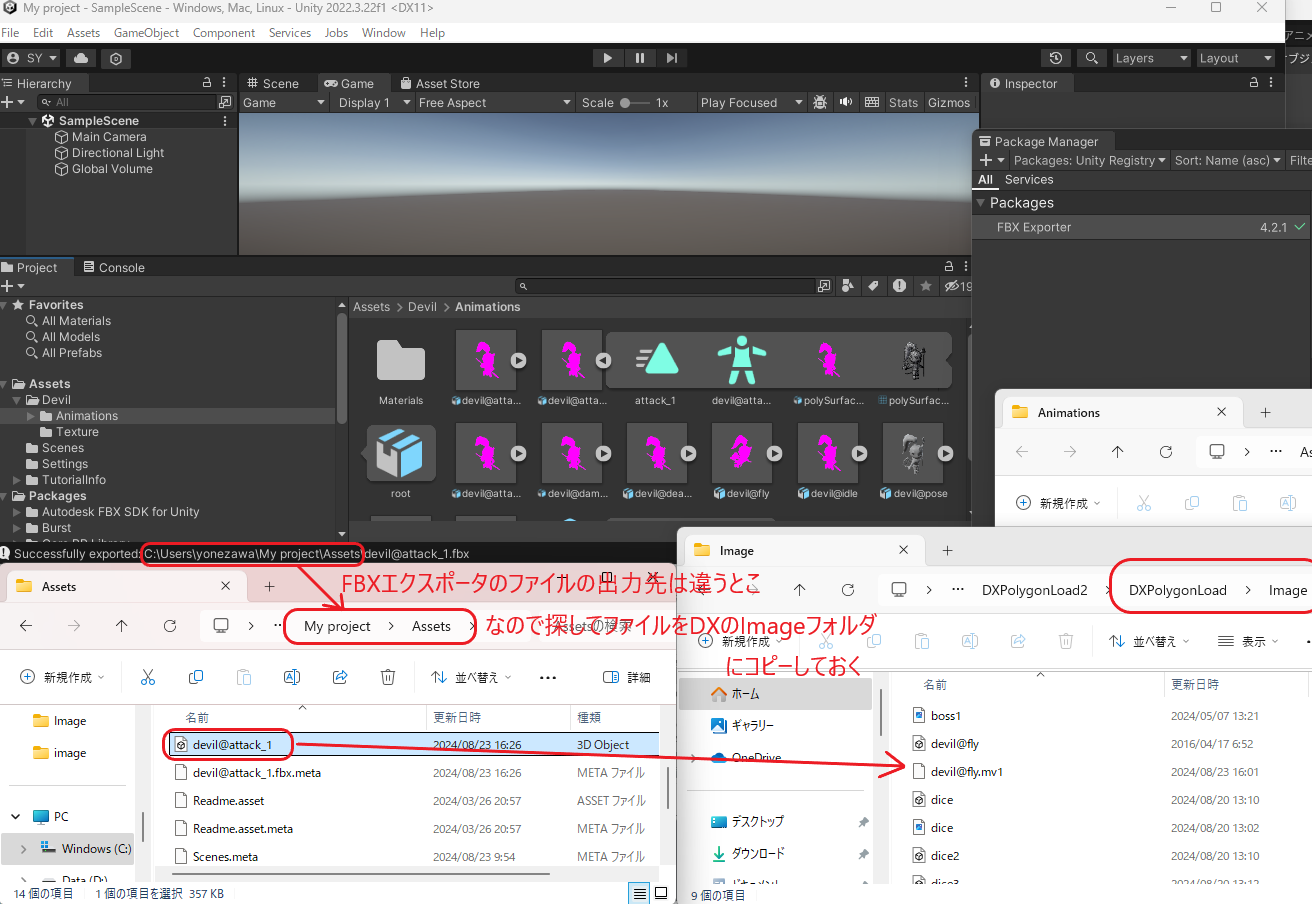The width and height of the screenshot is (1312, 904).
Task: Select the Services tab in Package Manager
Action: (1029, 179)
